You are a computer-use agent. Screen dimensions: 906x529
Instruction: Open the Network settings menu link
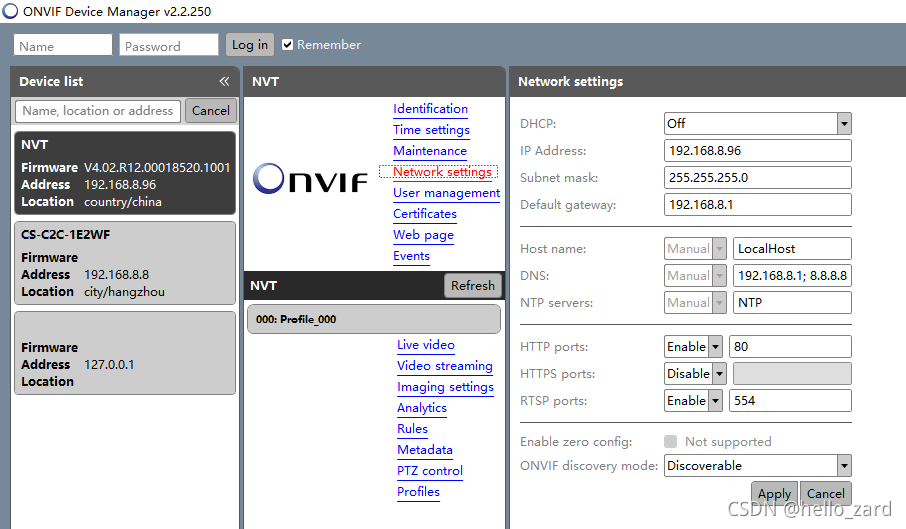[441, 172]
